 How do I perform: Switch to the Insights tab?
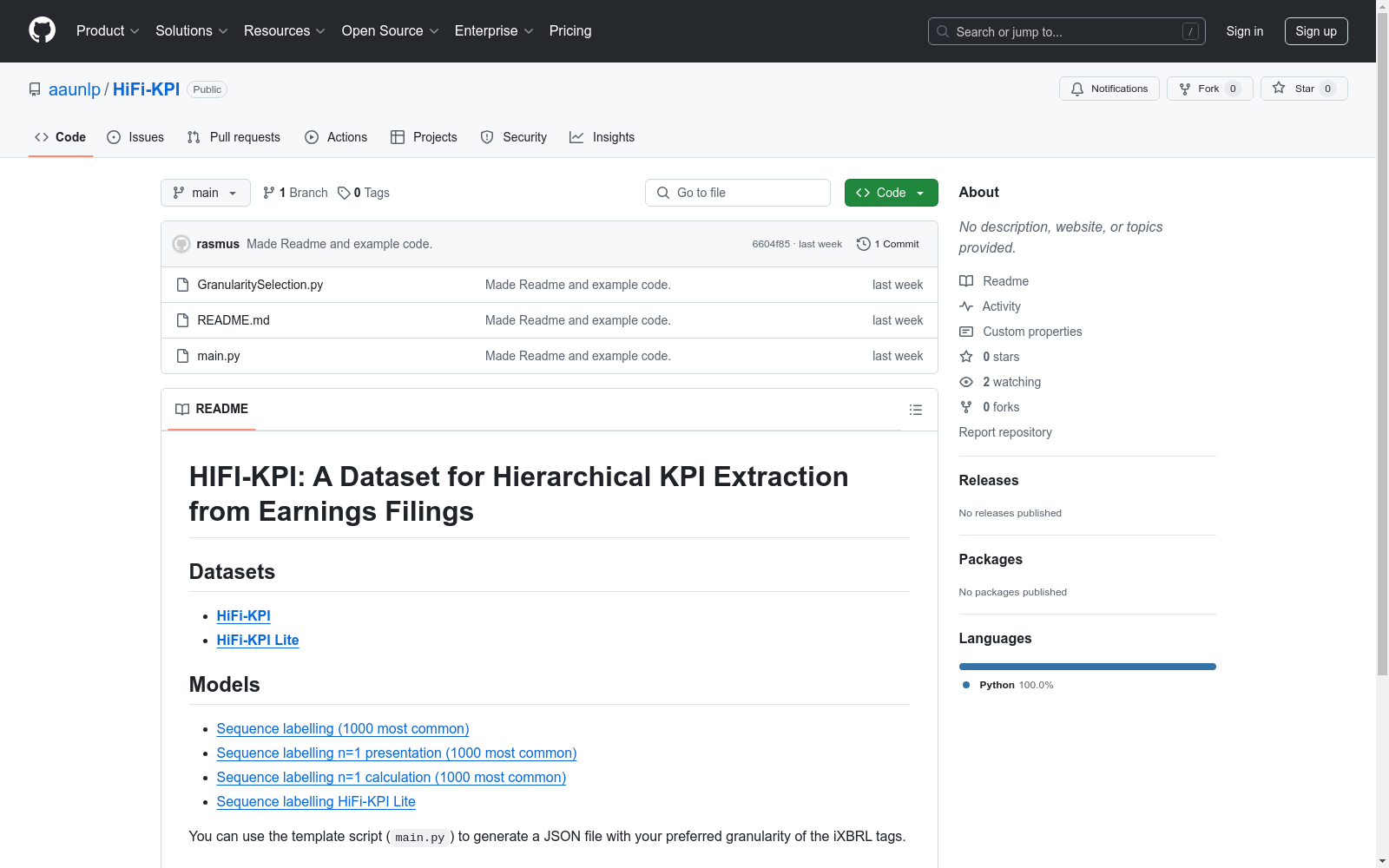tap(602, 137)
